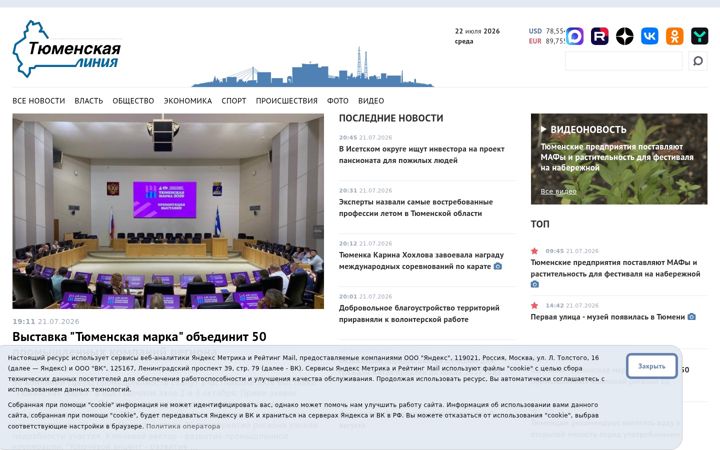Open Добровольное благоустройство территорий article

pos(419,314)
